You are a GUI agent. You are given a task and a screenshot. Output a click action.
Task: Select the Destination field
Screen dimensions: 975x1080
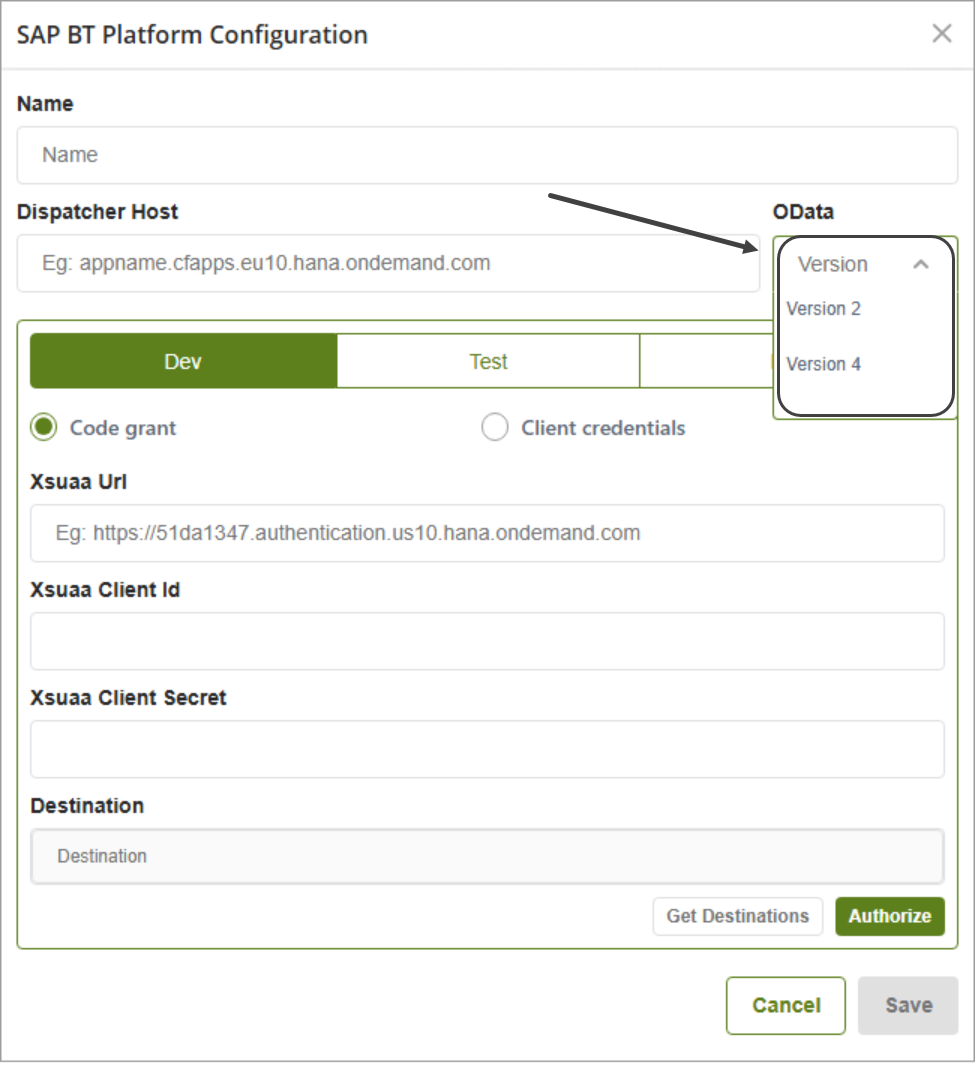487,856
